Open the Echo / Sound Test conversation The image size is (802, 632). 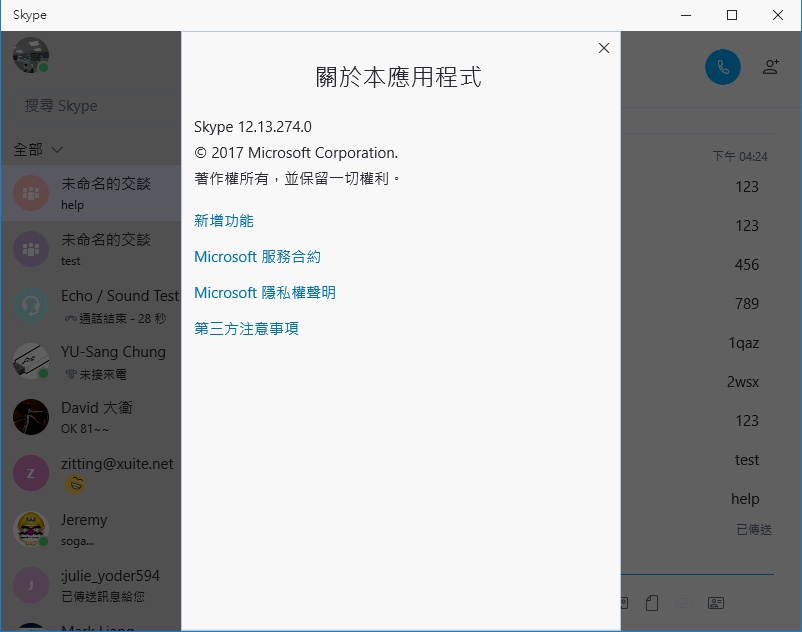pos(91,305)
